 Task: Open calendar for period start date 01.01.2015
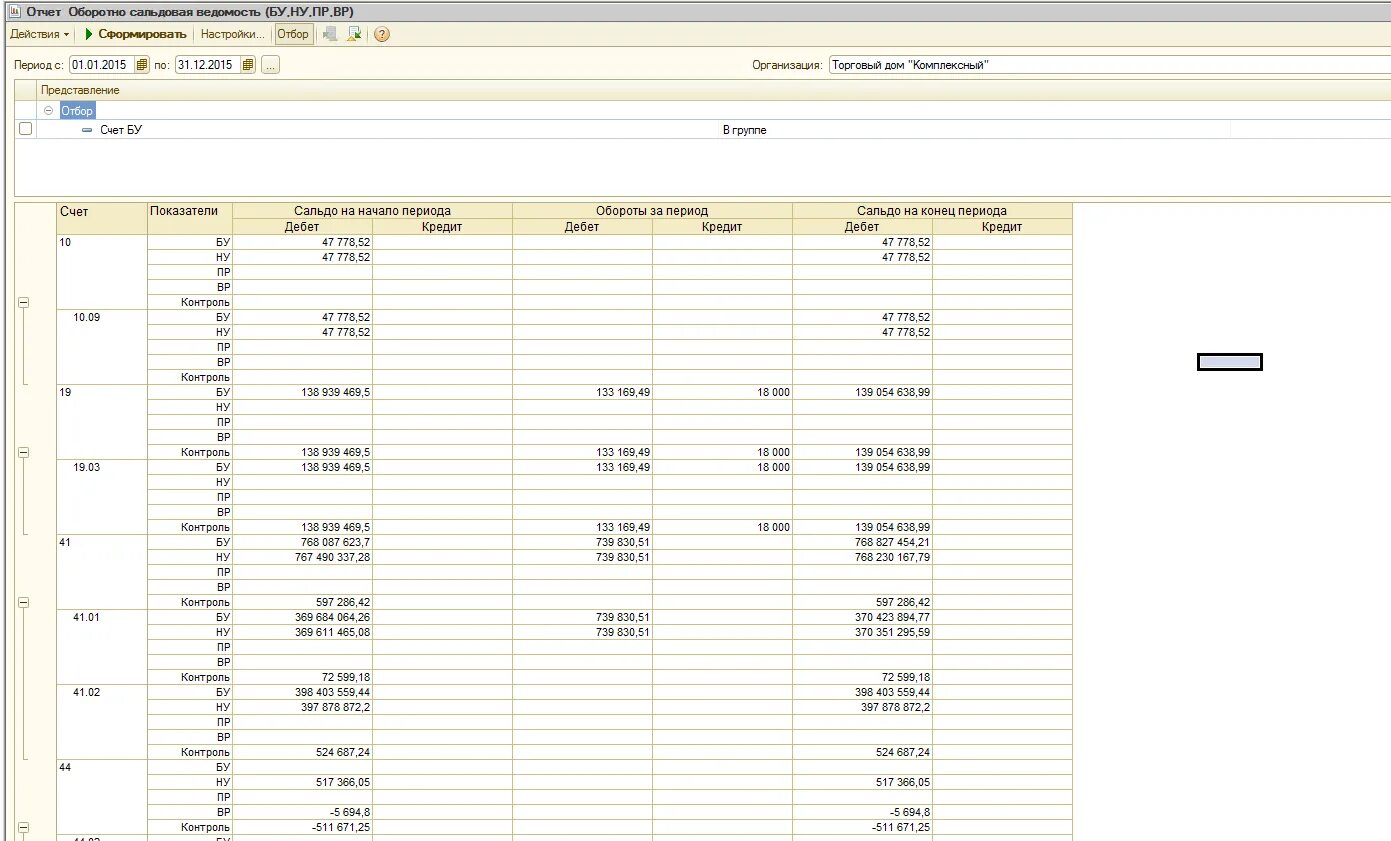coord(141,65)
